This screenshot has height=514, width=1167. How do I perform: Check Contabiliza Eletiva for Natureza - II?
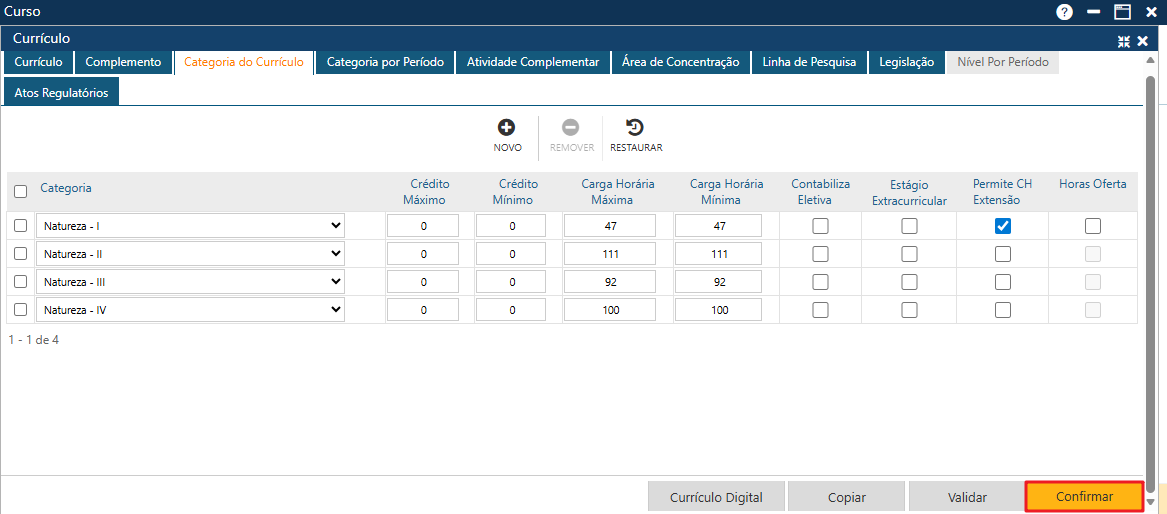point(820,254)
